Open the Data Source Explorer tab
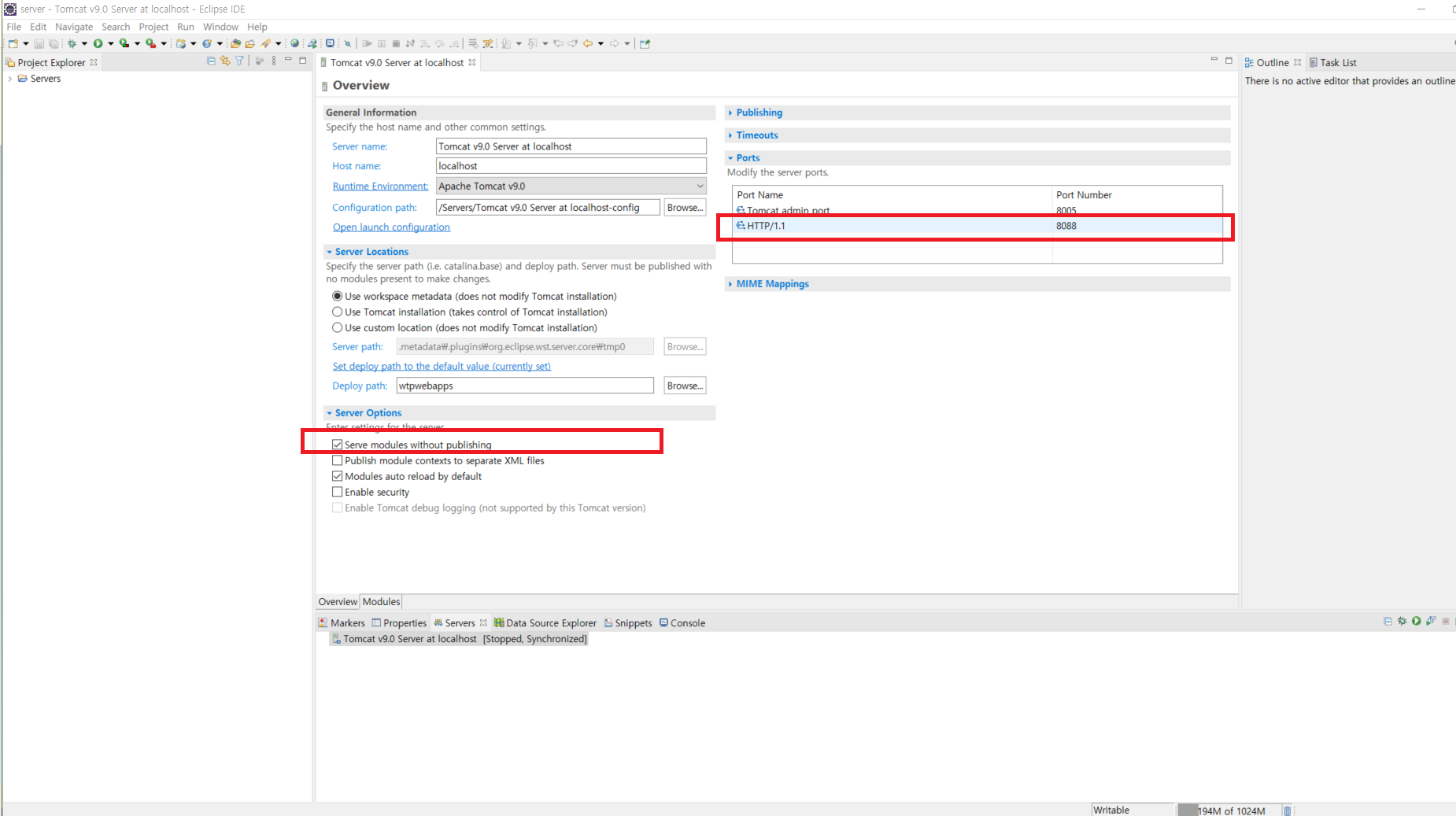The height and width of the screenshot is (816, 1456). 545,623
